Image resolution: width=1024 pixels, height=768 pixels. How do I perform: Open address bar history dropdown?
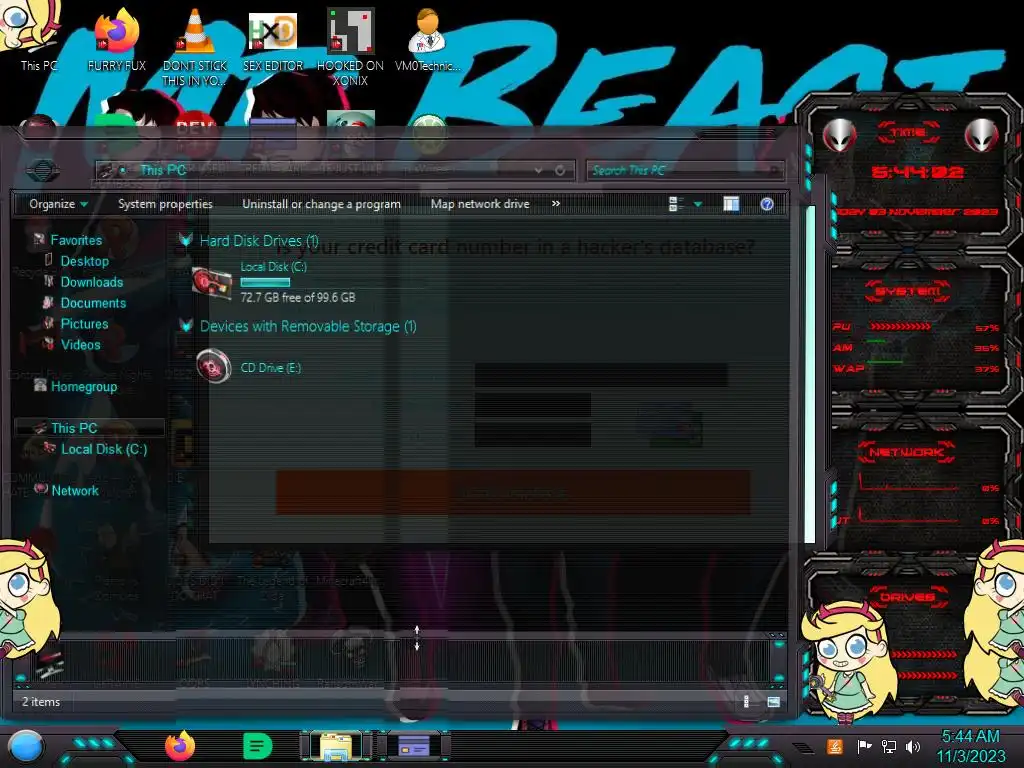(538, 170)
